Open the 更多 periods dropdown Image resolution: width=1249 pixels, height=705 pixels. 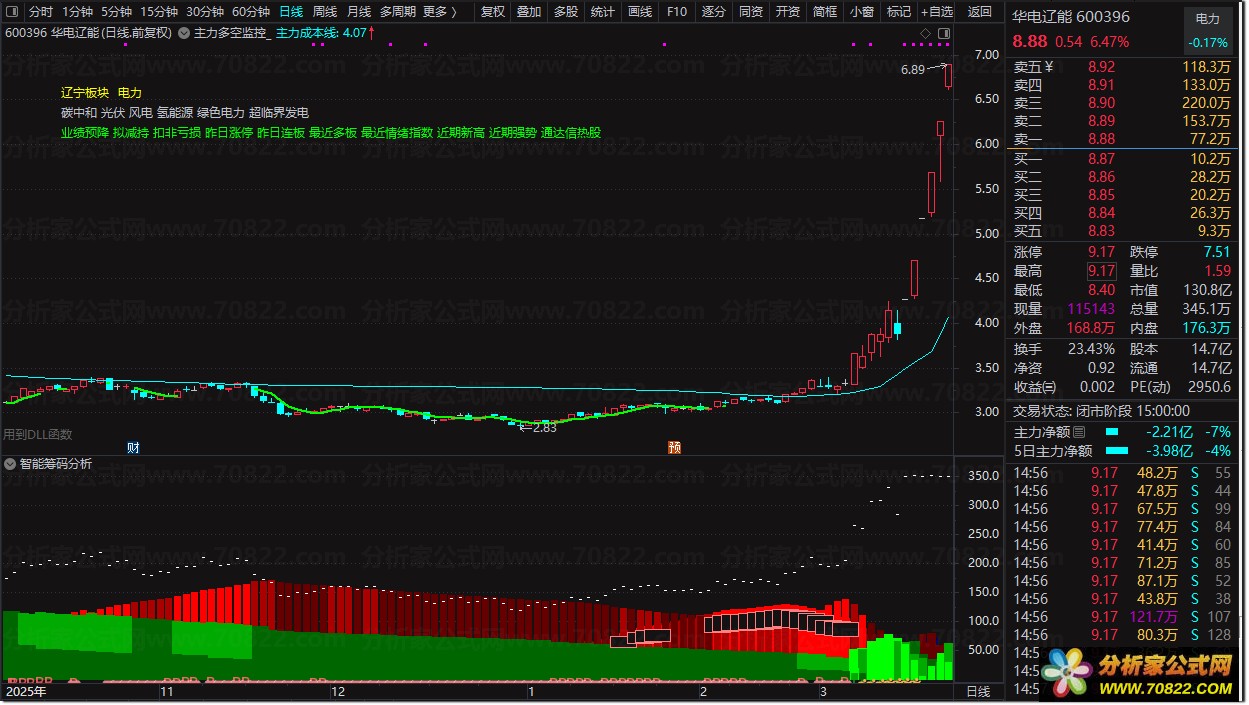[440, 12]
